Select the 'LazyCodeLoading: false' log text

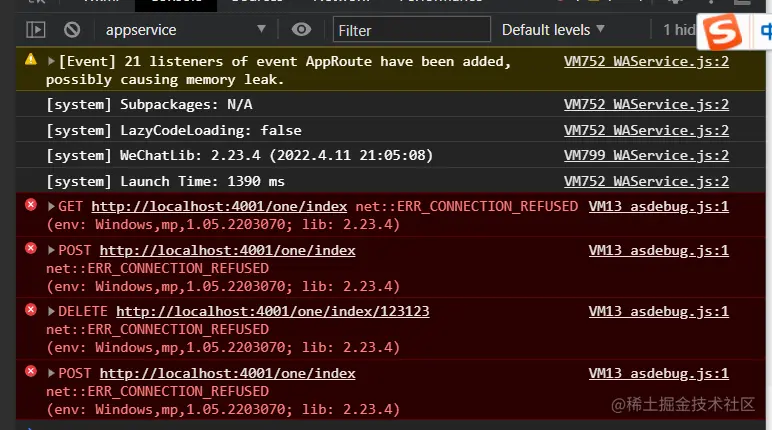tap(211, 131)
